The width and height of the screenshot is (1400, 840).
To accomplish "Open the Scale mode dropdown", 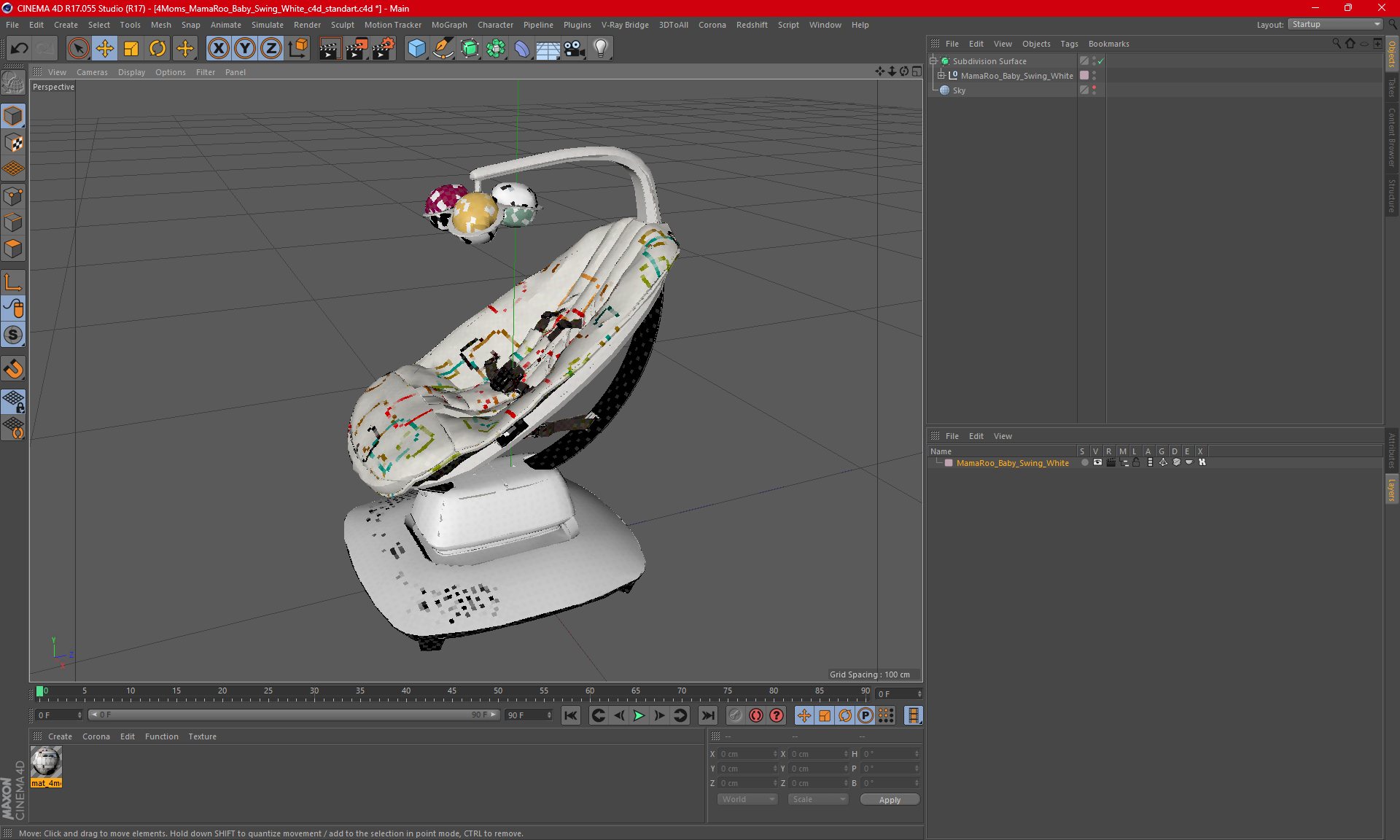I will (818, 799).
